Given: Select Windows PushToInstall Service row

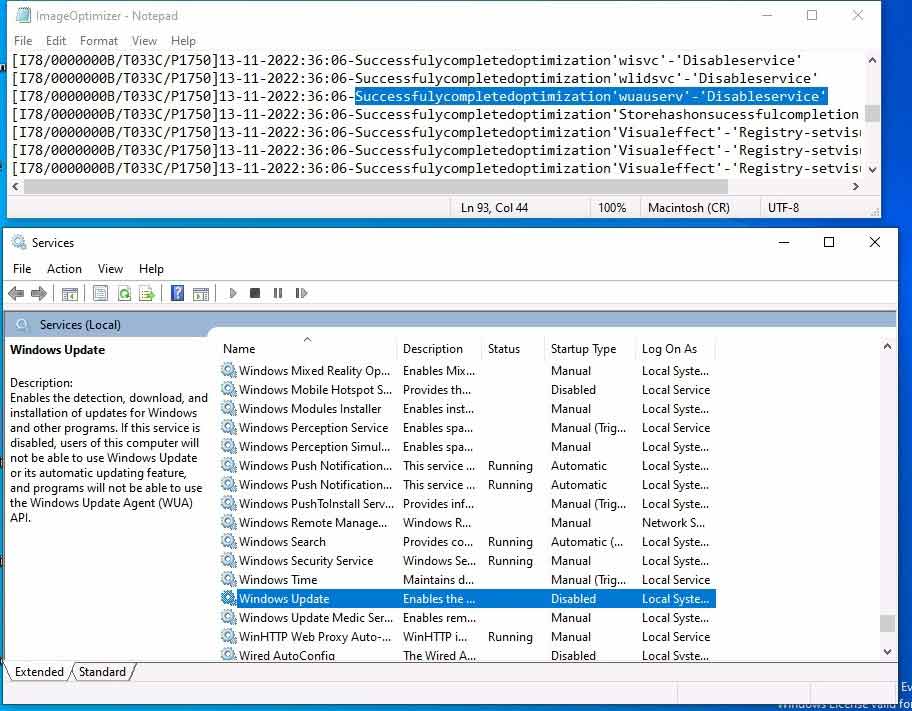Looking at the screenshot, I should click(468, 503).
